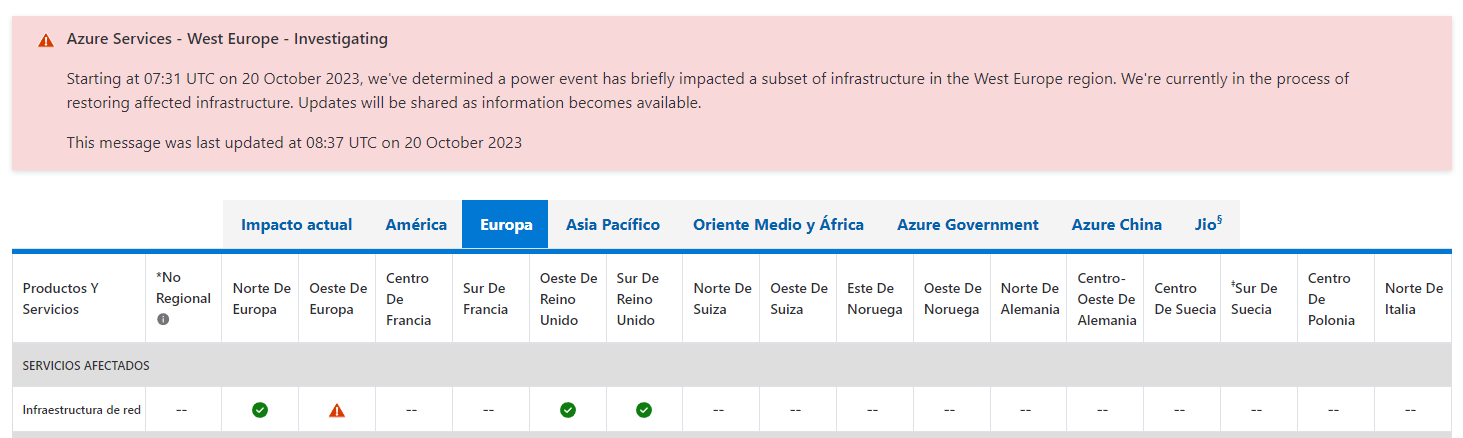Click the Norte De Suiza column header
This screenshot has height=438, width=1463.
pyautogui.click(x=721, y=299)
